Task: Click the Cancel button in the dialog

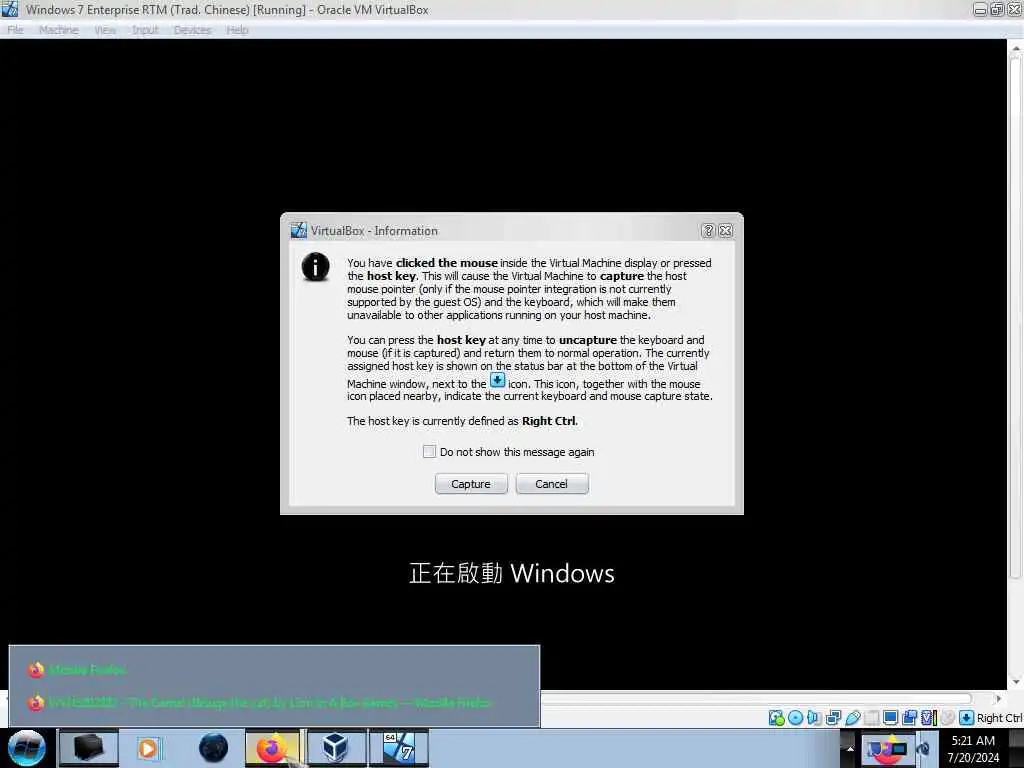Action: [x=552, y=484]
